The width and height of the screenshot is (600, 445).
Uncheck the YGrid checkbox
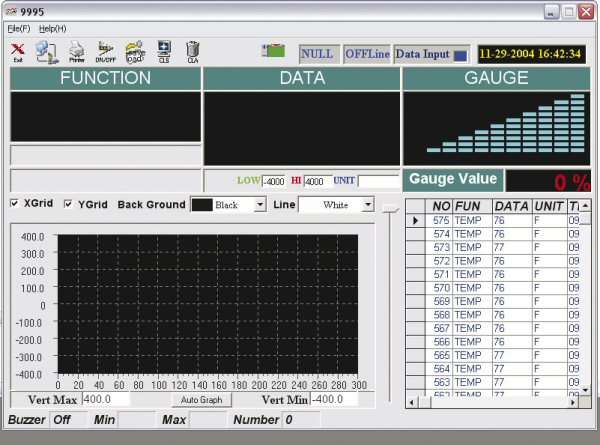(68, 204)
